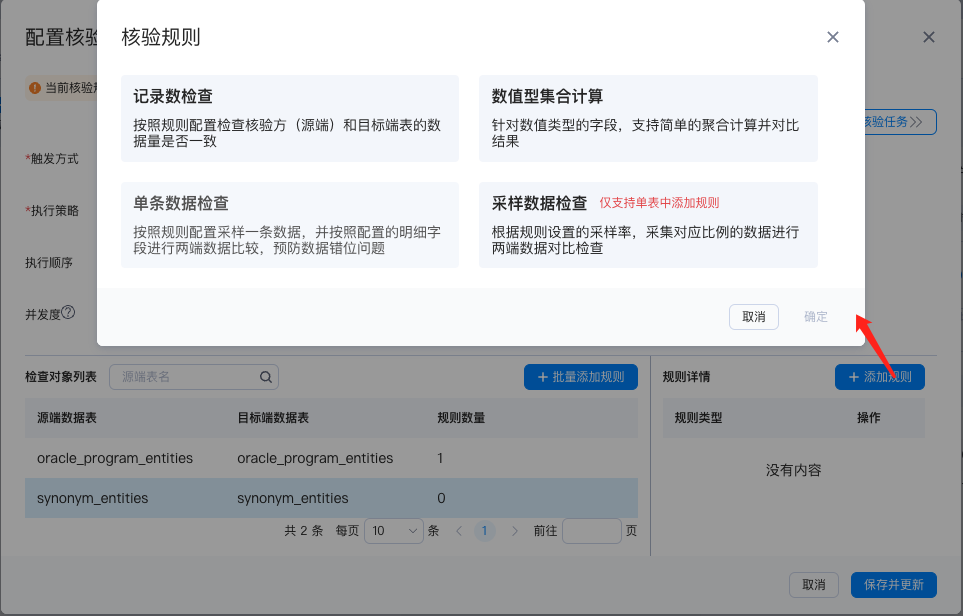Click the 批量添加规则 button
This screenshot has height=616, width=963.
tap(580, 377)
